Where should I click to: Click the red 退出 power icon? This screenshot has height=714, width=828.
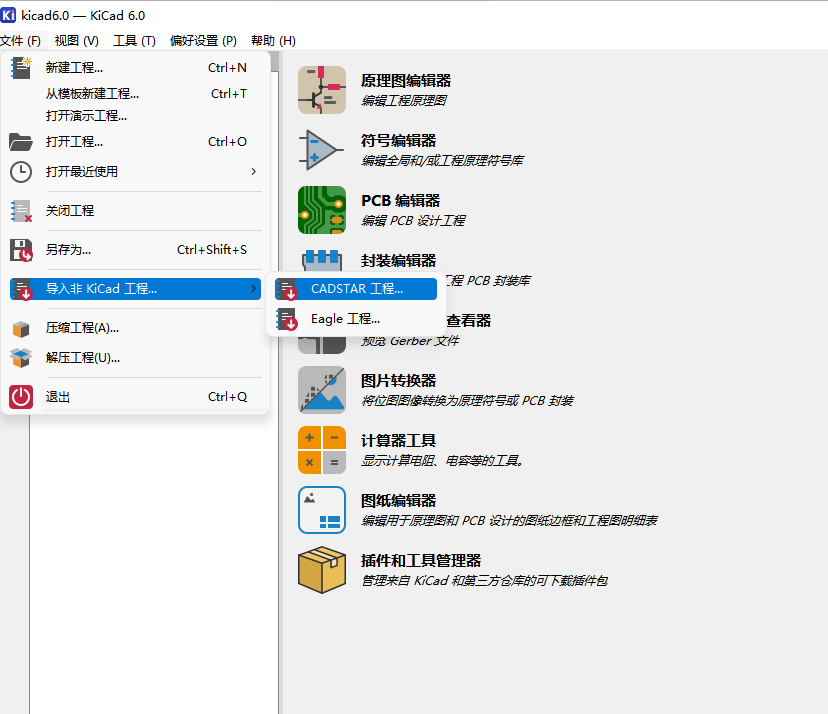click(x=21, y=397)
